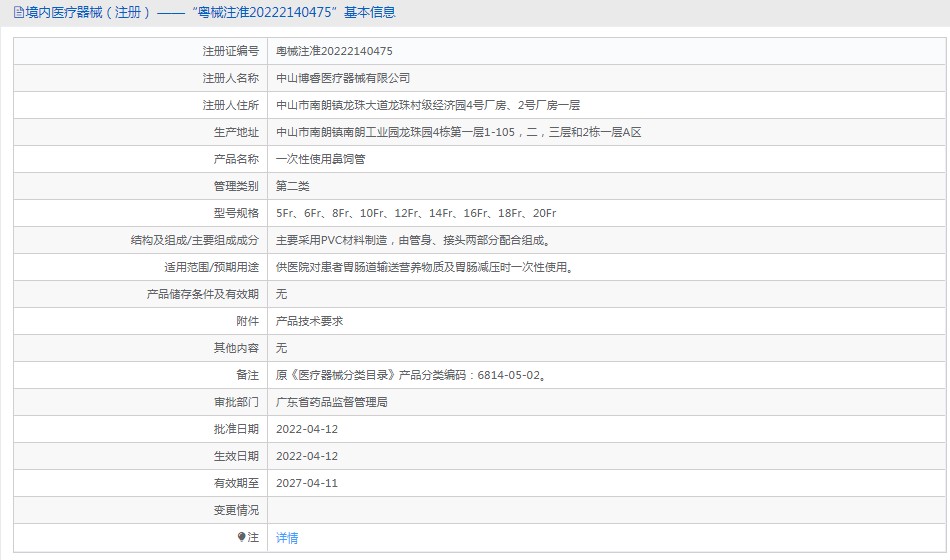Click the 备注 label
This screenshot has height=560, width=950.
tap(248, 375)
